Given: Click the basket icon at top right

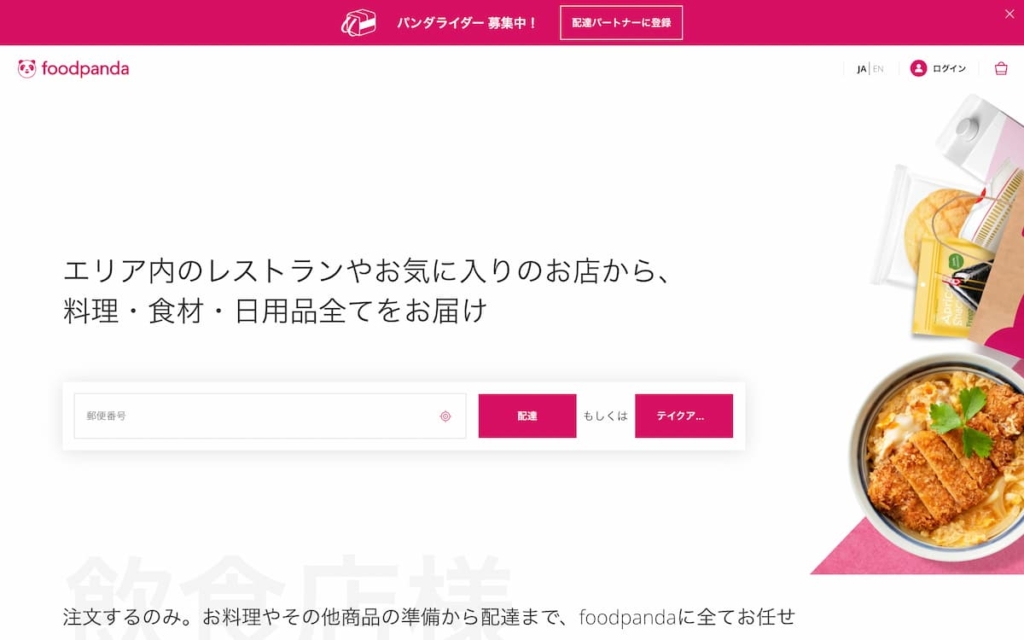Looking at the screenshot, I should click(999, 68).
